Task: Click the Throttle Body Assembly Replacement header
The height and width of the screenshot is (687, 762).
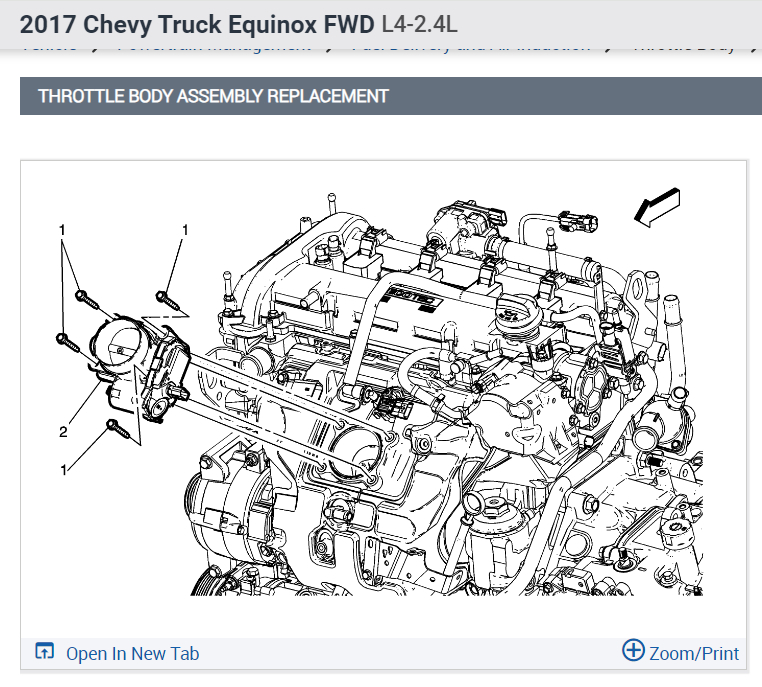Action: point(213,96)
